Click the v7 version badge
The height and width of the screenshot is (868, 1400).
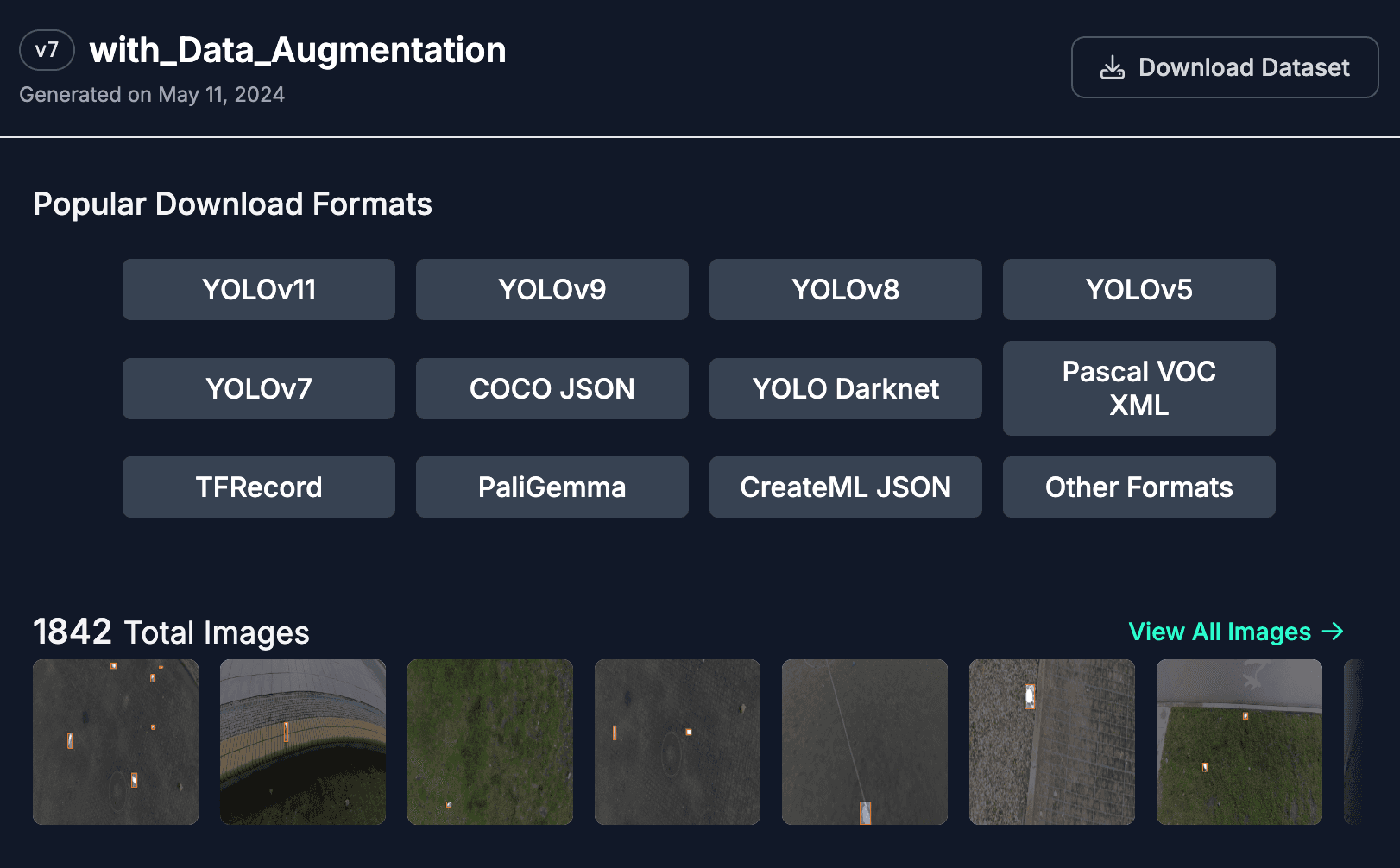[x=47, y=50]
